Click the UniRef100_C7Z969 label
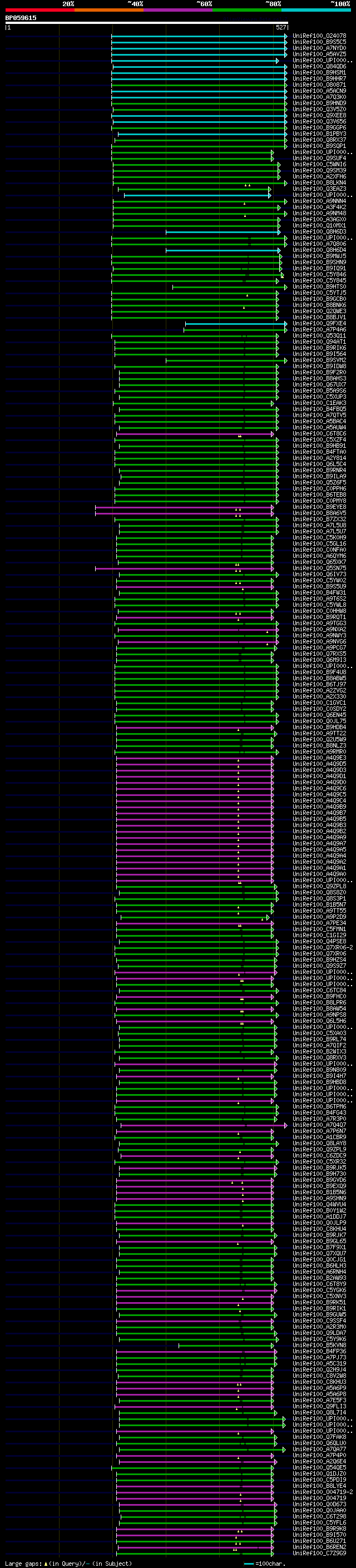This screenshot has width=356, height=1568. pyautogui.click(x=319, y=1553)
